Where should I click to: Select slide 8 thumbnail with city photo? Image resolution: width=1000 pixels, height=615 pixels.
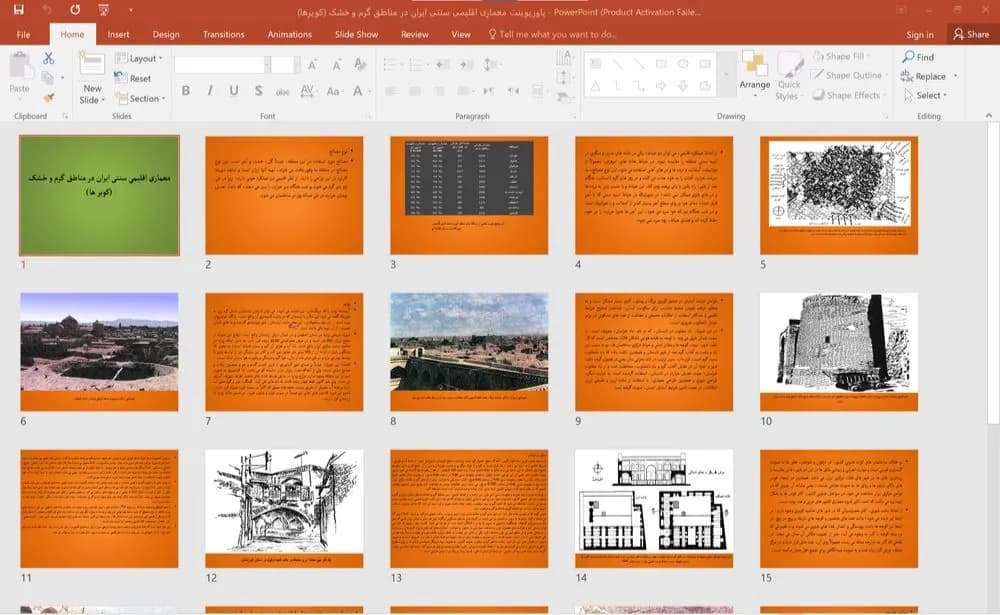[469, 352]
